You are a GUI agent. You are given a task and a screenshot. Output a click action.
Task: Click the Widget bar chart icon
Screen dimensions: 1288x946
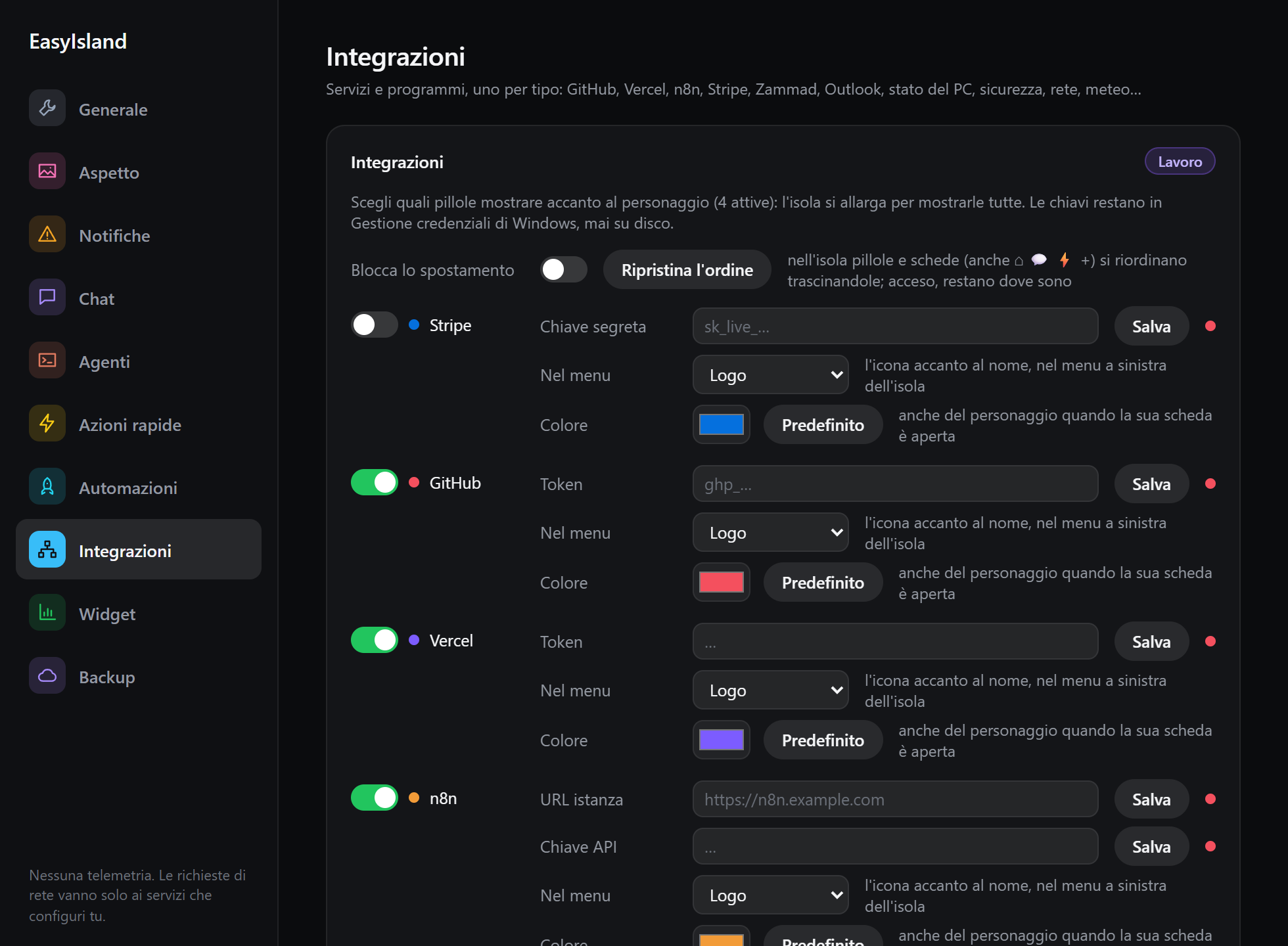tap(47, 612)
